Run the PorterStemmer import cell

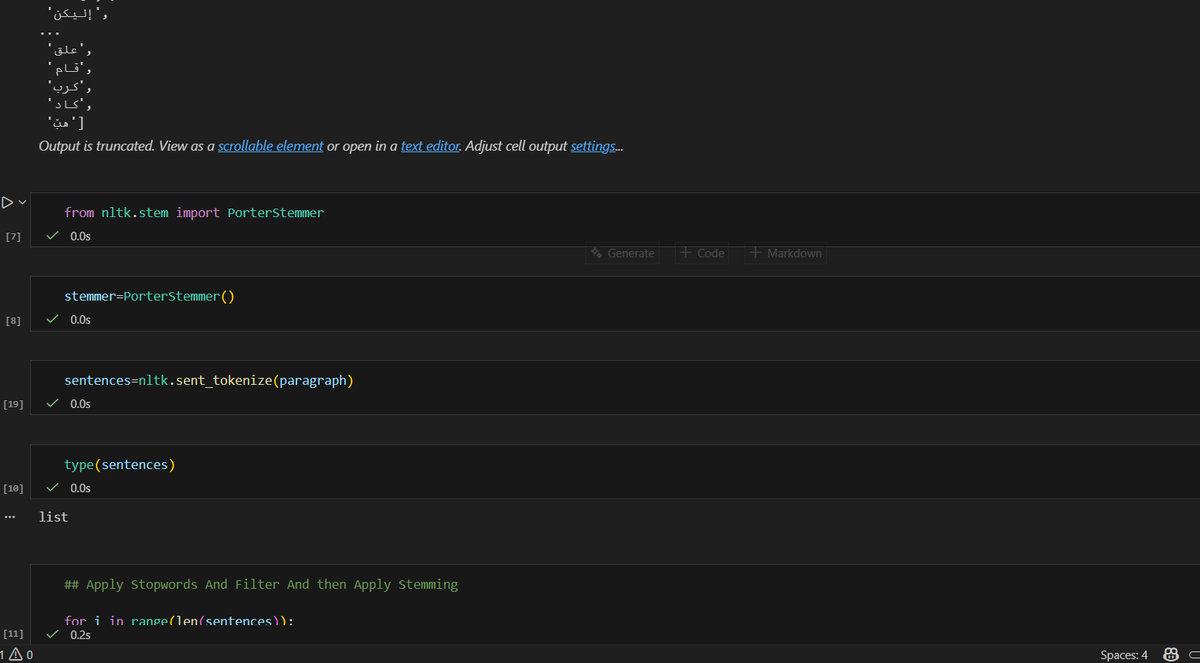click(x=7, y=202)
